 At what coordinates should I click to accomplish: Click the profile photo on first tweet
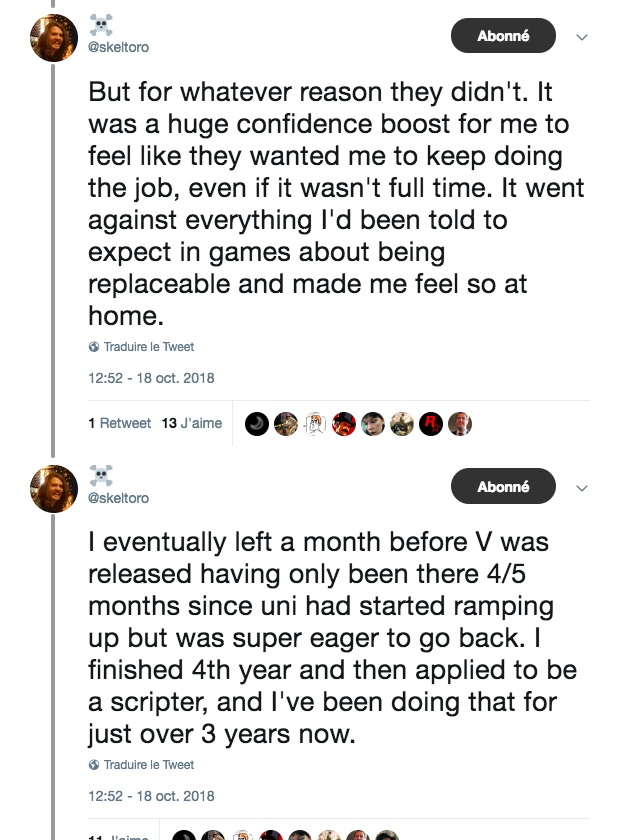click(54, 39)
